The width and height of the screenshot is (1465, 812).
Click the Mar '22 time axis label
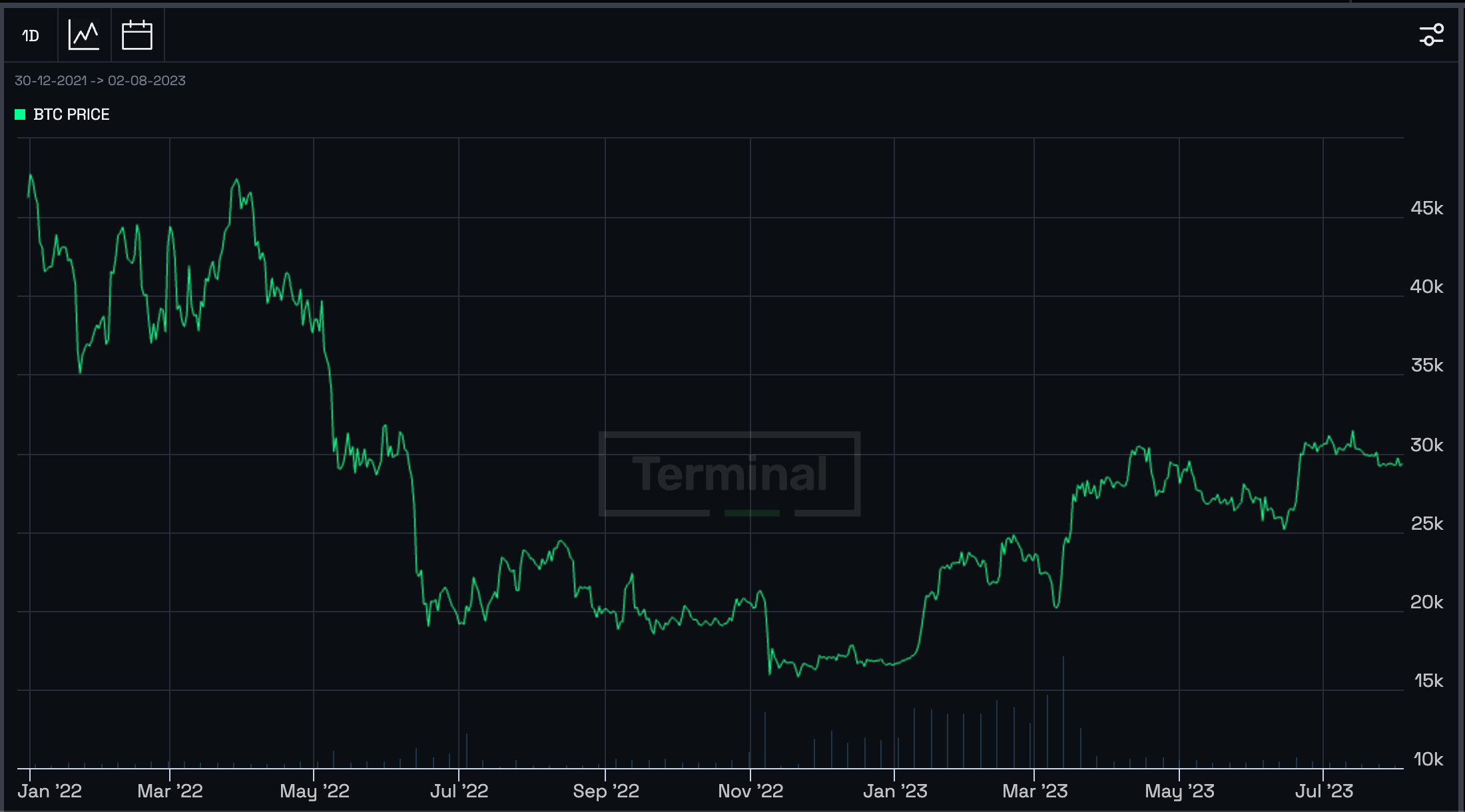[170, 791]
